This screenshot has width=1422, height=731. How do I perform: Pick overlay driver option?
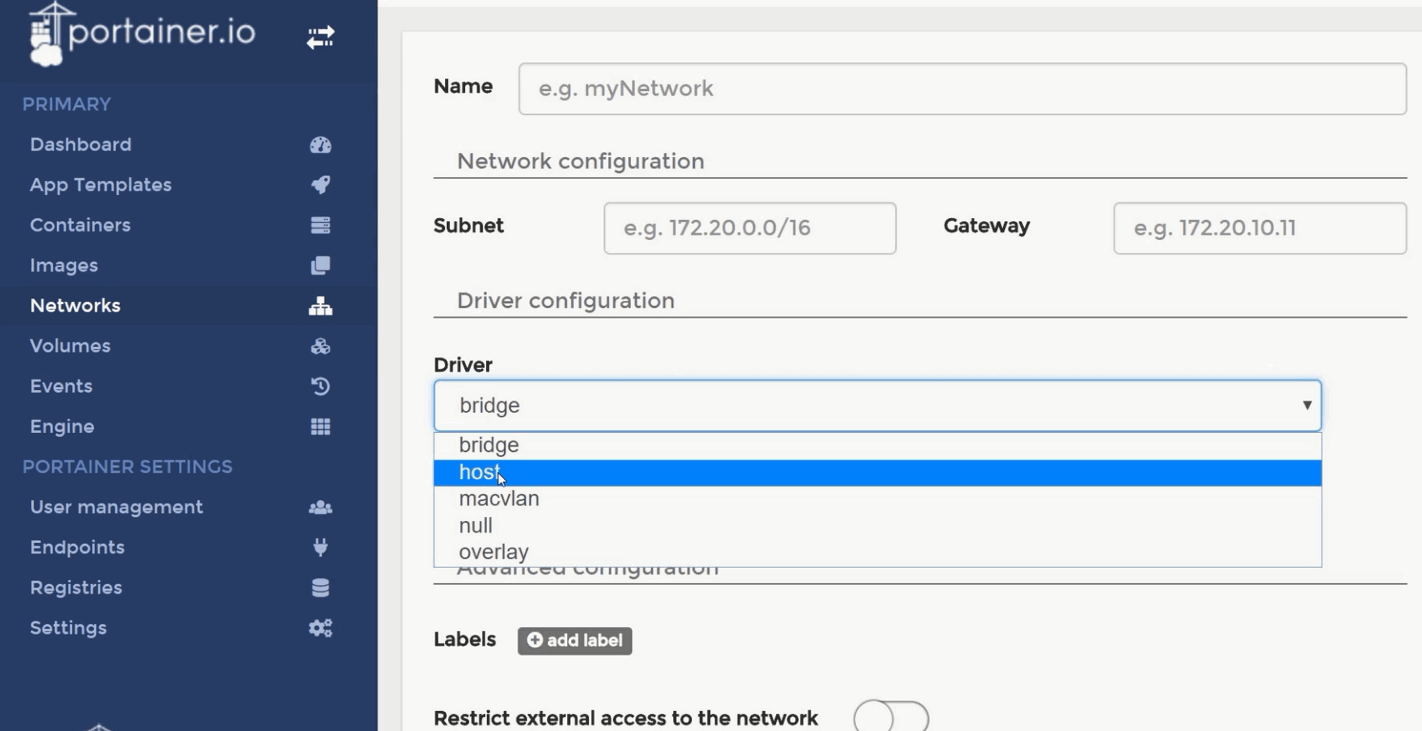tap(877, 552)
